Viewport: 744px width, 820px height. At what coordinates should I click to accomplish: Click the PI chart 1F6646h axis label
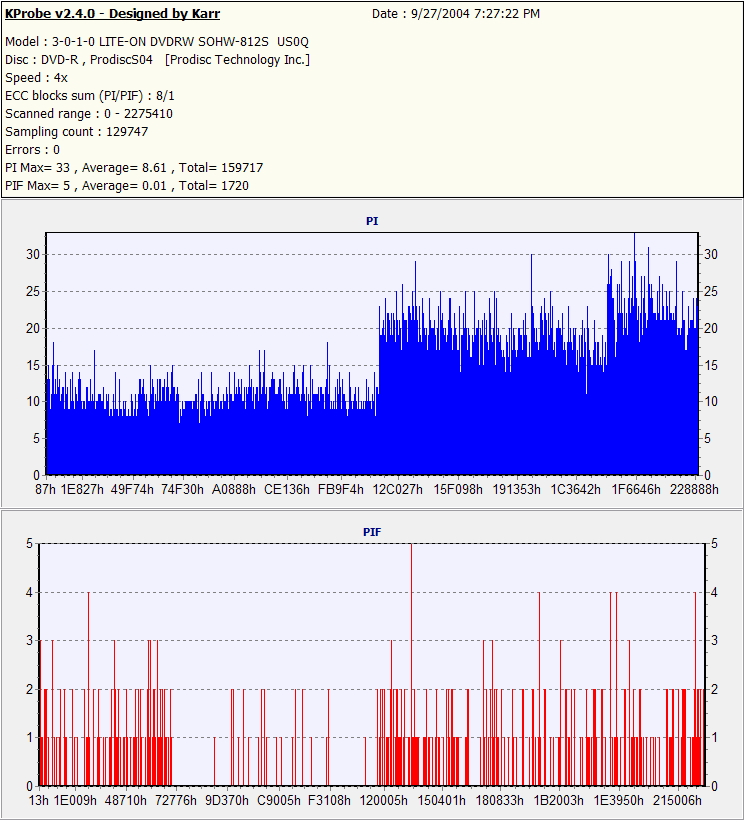(636, 489)
